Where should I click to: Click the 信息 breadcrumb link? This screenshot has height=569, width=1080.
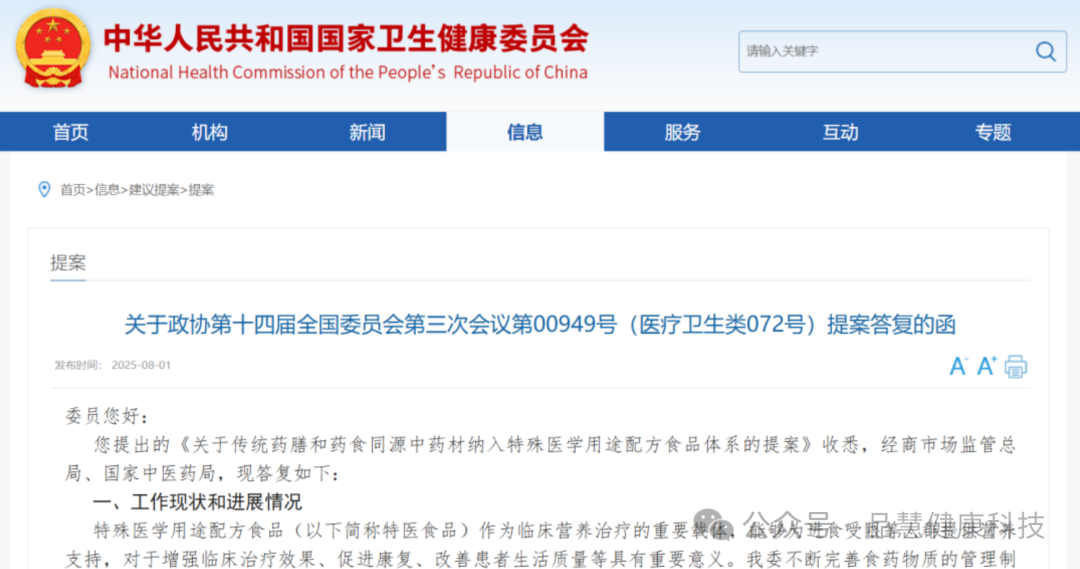107,190
